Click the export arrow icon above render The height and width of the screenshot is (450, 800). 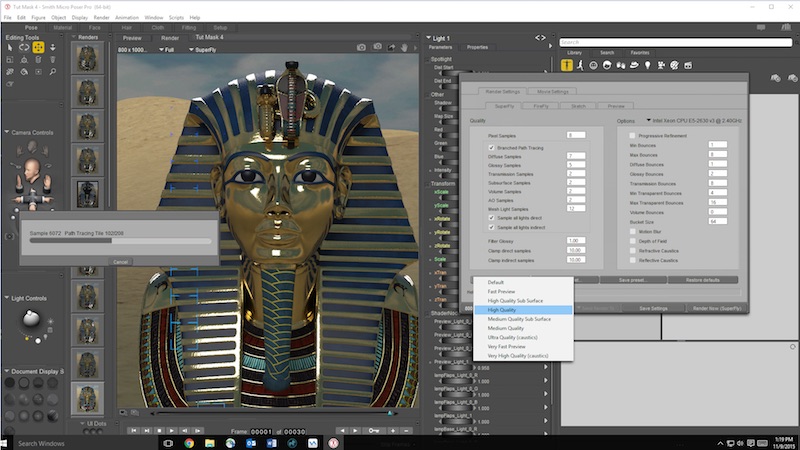coord(391,47)
